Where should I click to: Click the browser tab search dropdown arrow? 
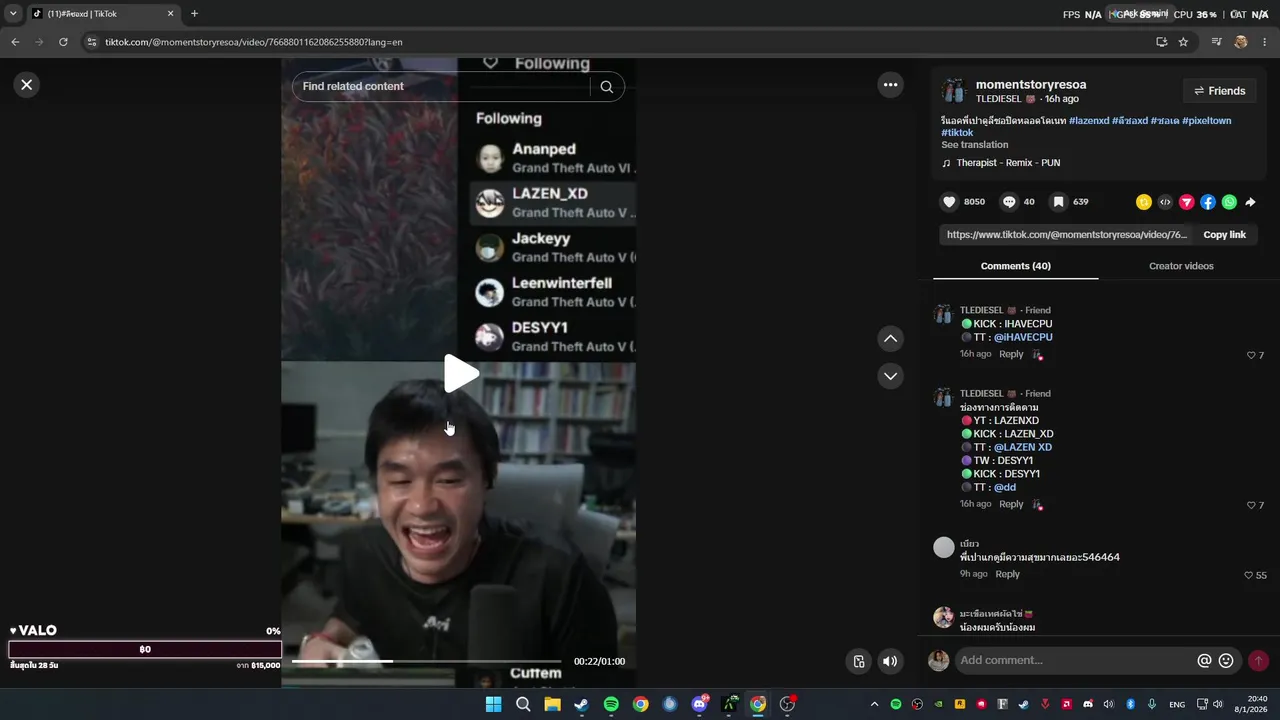[x=13, y=14]
